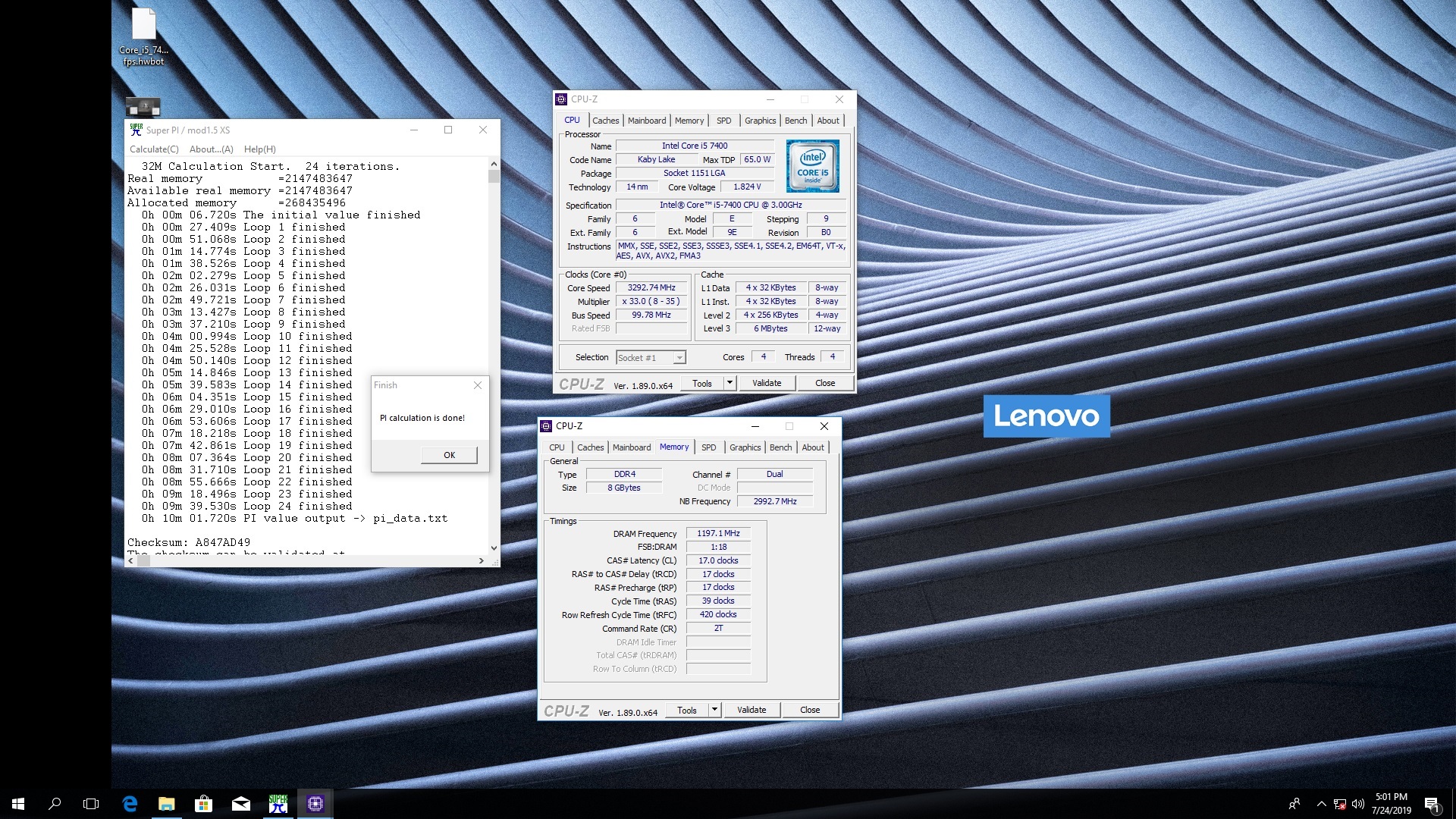Image resolution: width=1456 pixels, height=819 pixels.
Task: Click Tools button in upper CPU-Z window
Action: tap(702, 384)
